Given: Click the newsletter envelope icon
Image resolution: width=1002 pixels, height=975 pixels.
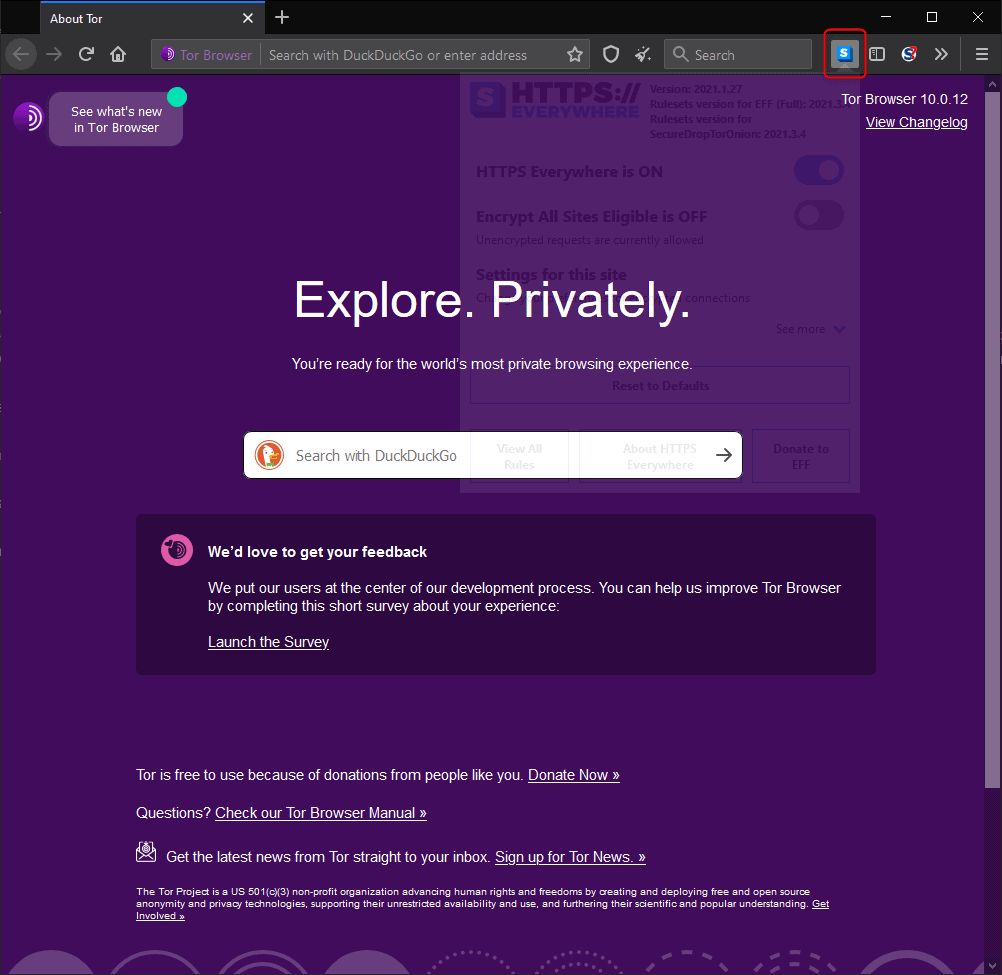Looking at the screenshot, I should click(x=146, y=852).
